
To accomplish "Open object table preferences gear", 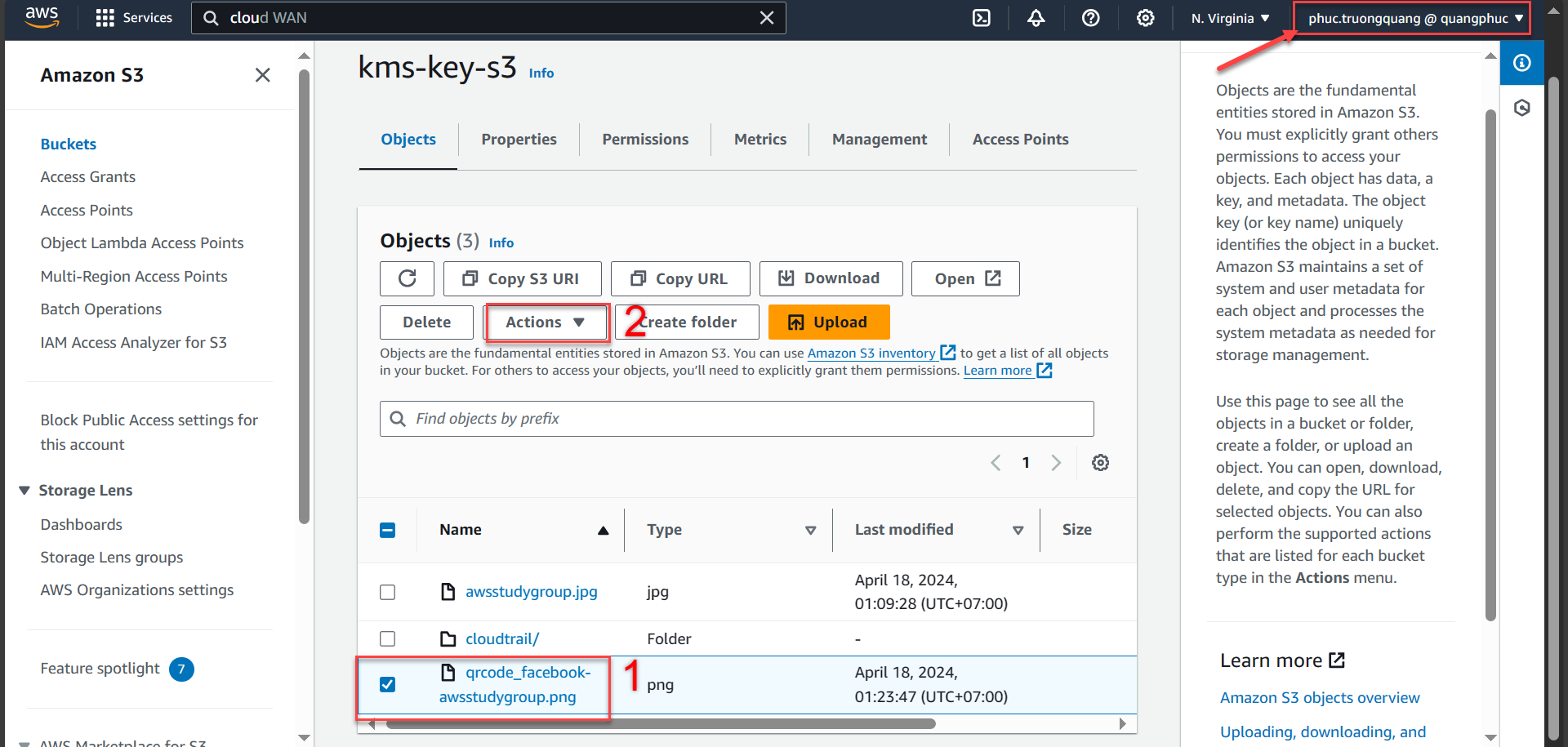I will 1101,463.
